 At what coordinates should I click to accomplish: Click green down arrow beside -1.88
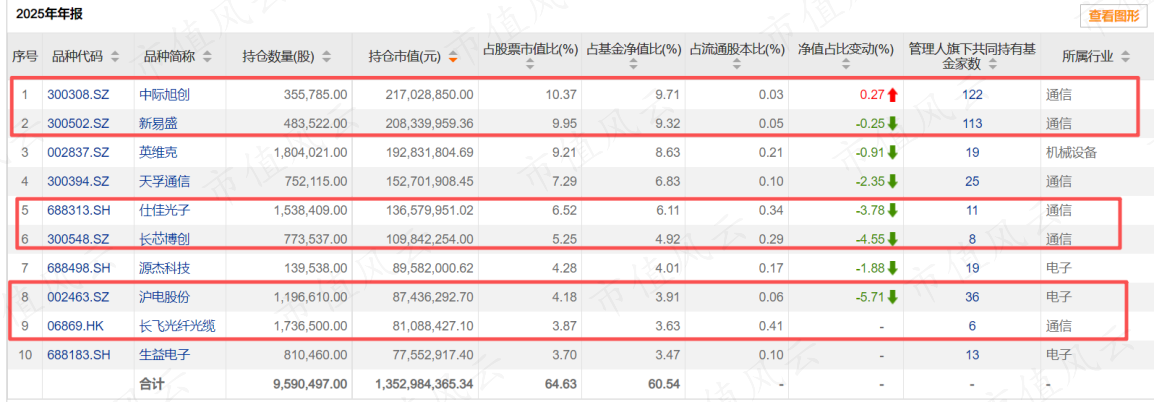(x=893, y=268)
